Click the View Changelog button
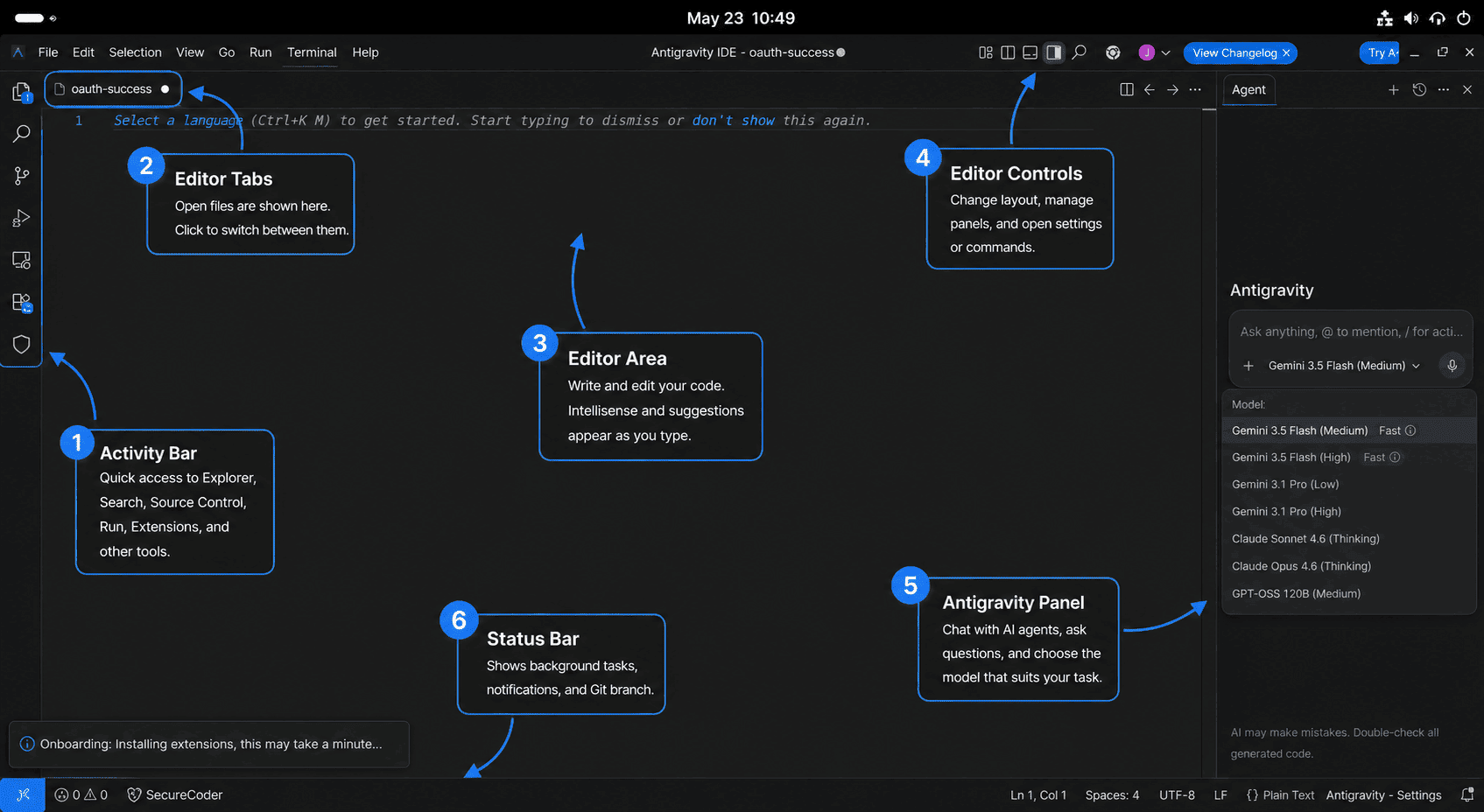1484x812 pixels. pyautogui.click(x=1234, y=52)
